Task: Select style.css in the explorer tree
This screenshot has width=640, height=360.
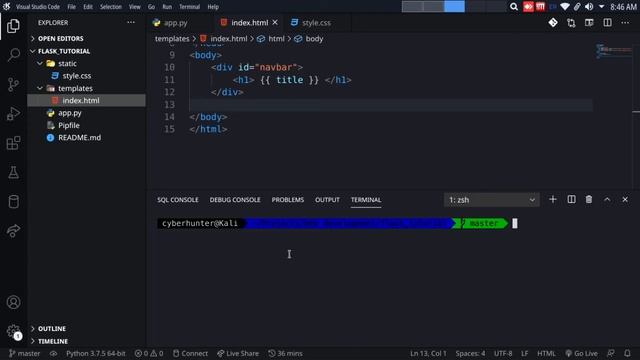Action: (x=77, y=76)
